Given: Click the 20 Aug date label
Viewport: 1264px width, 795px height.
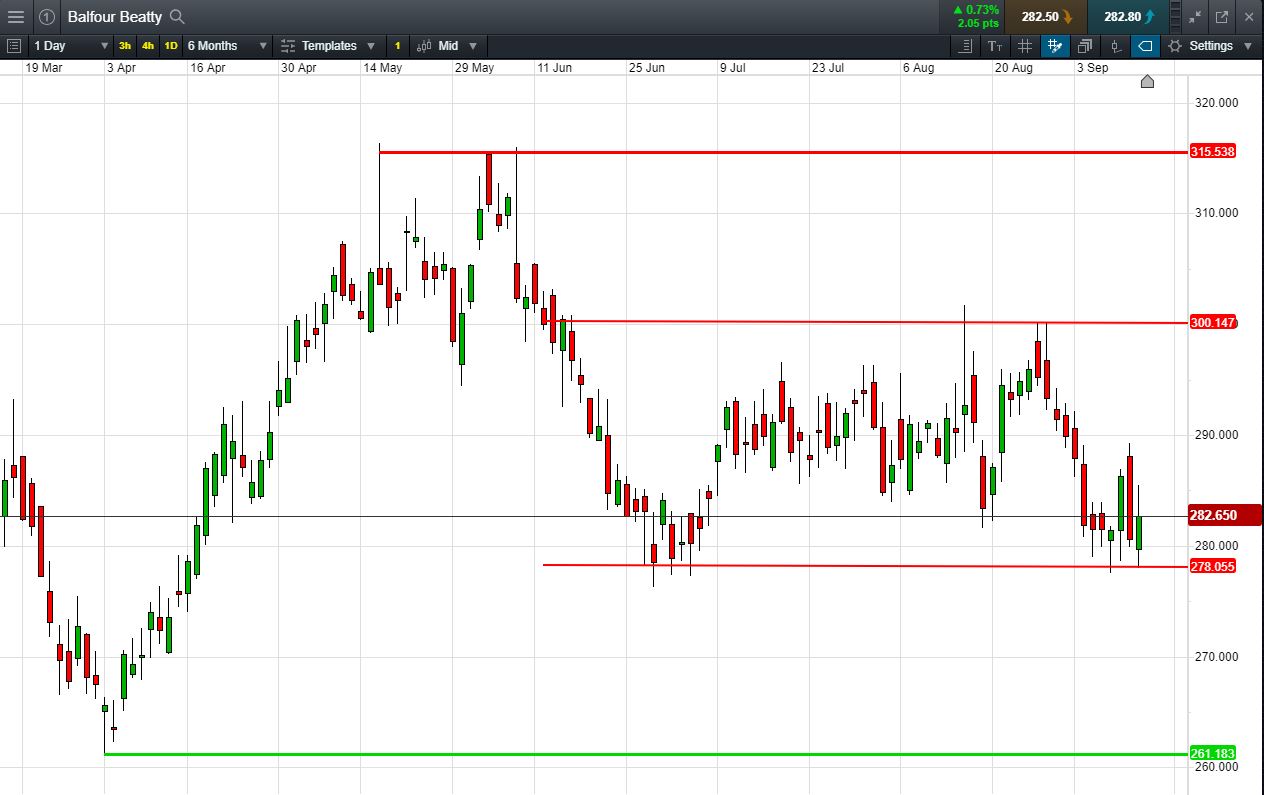Looking at the screenshot, I should [x=1014, y=68].
